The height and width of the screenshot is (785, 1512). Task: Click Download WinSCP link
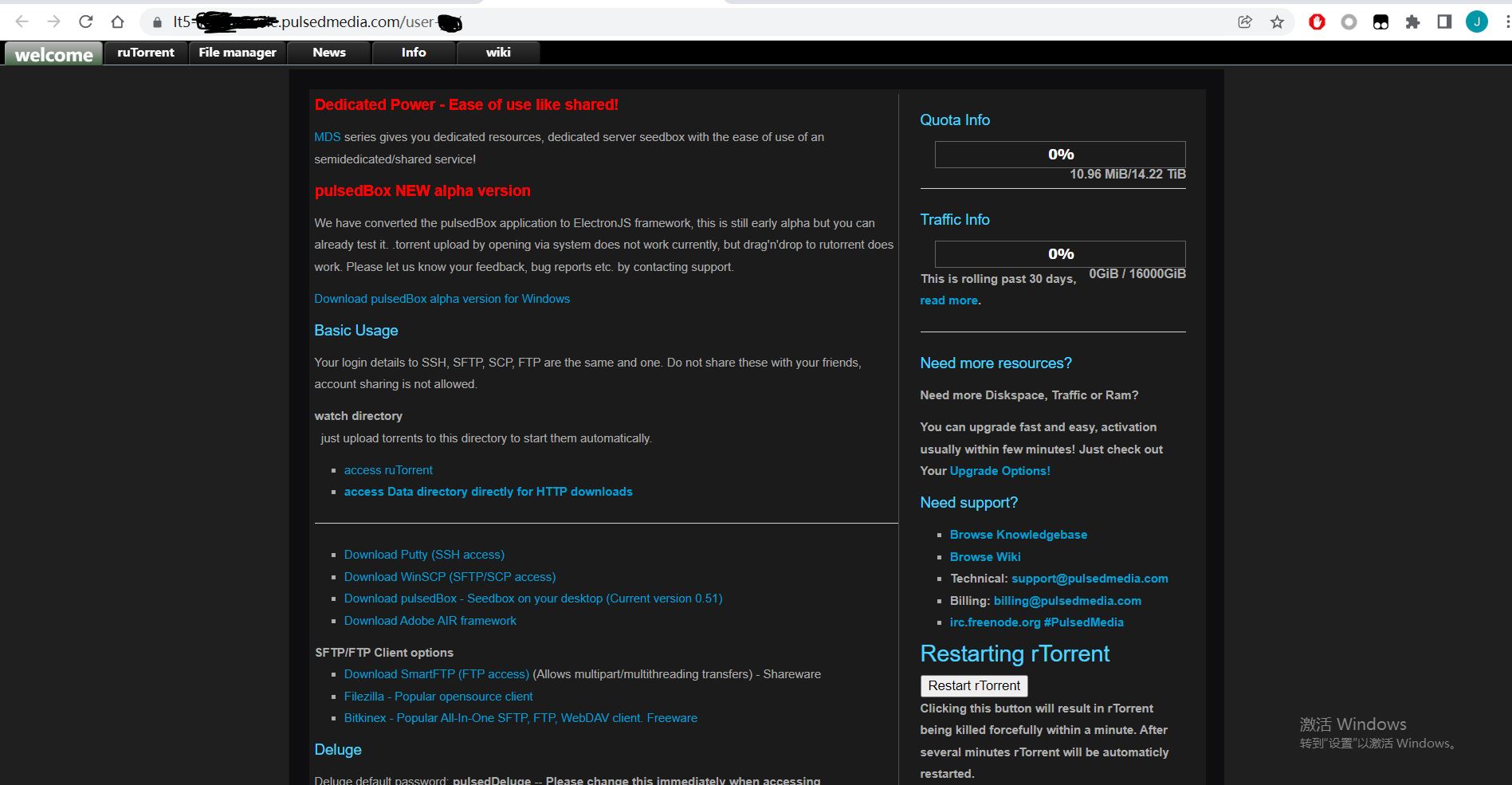tap(450, 577)
